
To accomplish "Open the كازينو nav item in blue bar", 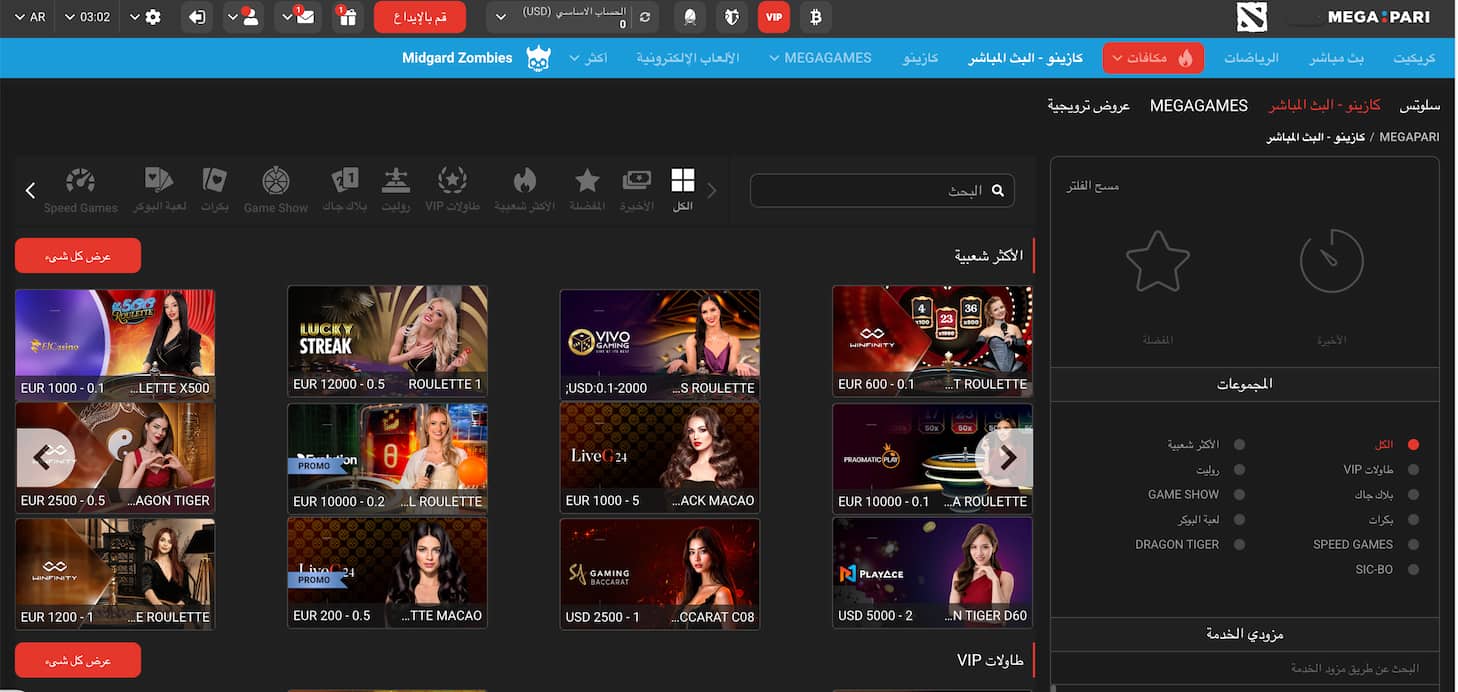I will 920,58.
